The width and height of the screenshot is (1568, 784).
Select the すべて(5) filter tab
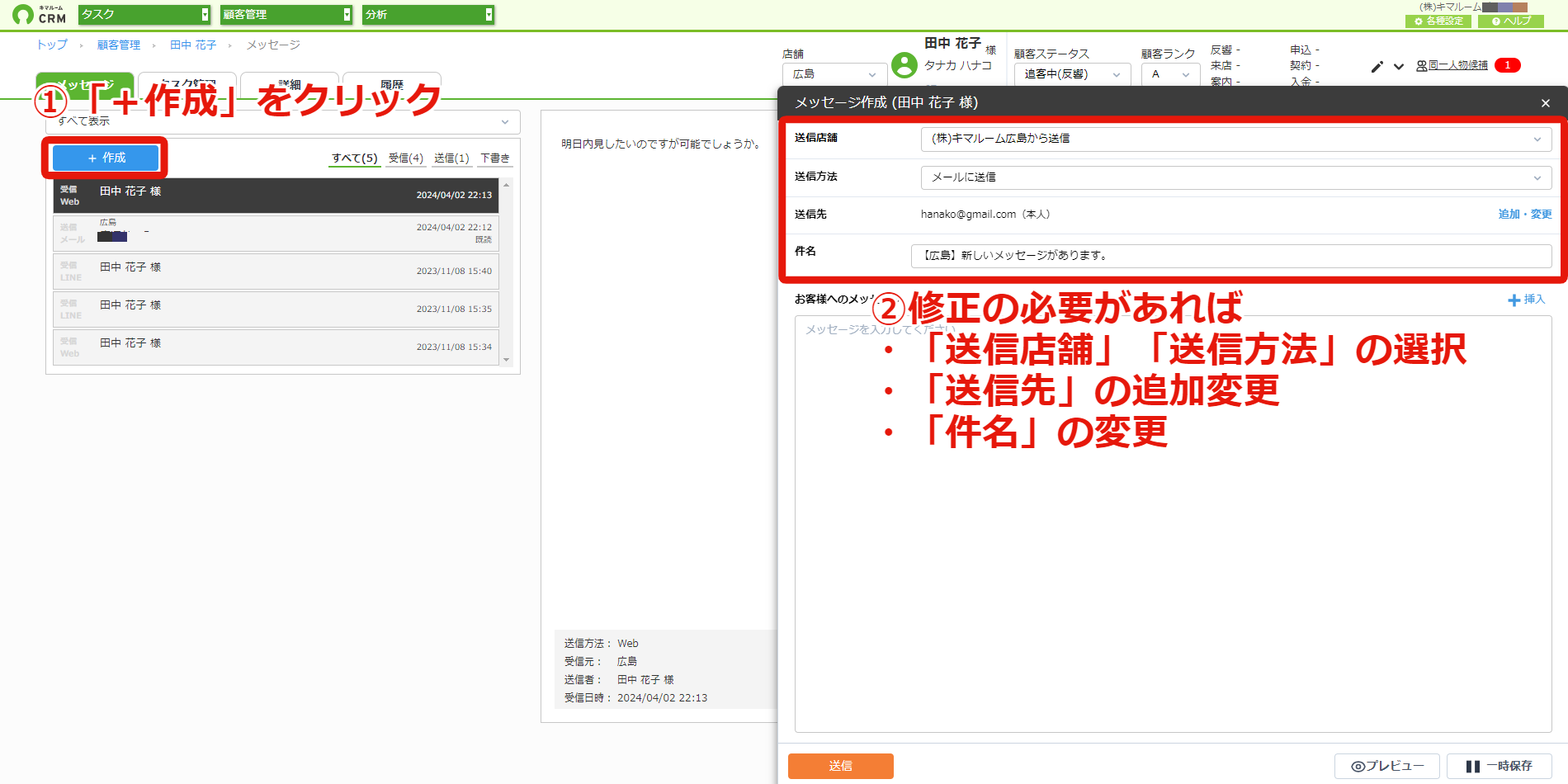[355, 158]
